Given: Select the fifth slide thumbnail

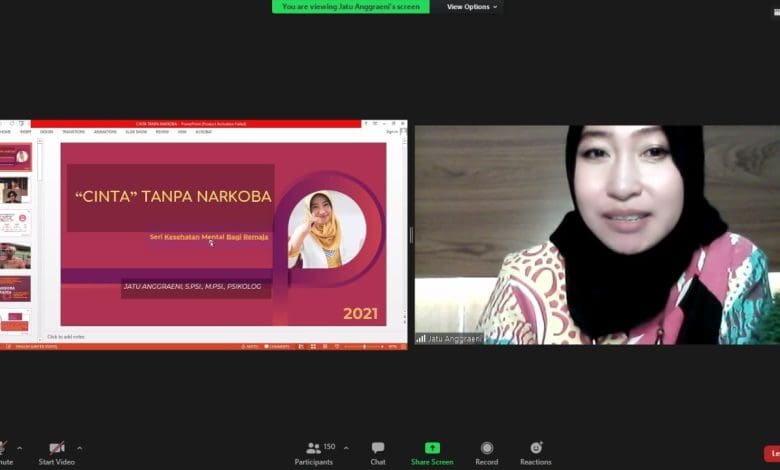Looking at the screenshot, I should tap(15, 288).
